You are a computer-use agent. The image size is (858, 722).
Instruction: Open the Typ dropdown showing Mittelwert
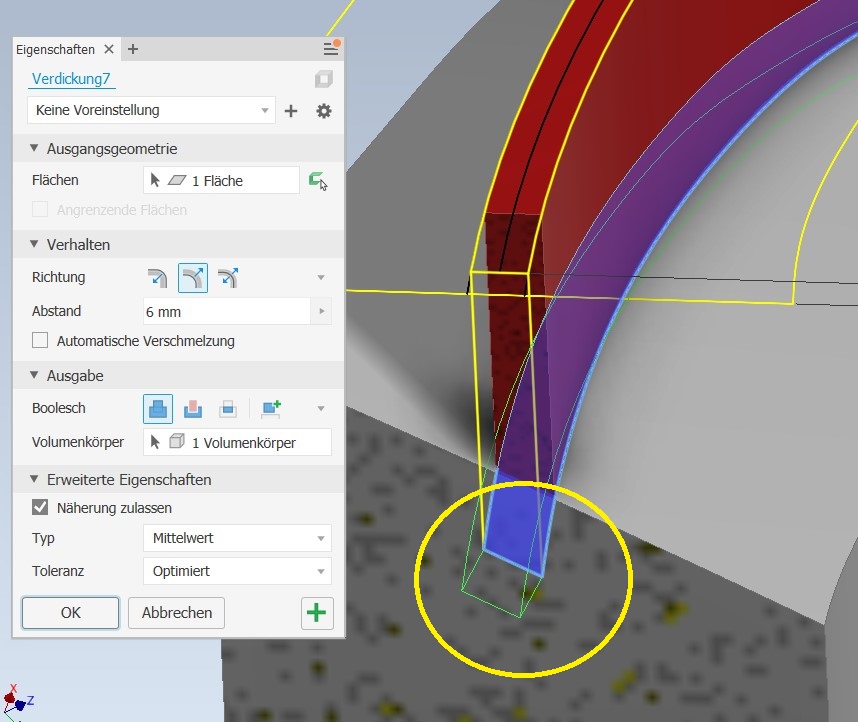(237, 538)
